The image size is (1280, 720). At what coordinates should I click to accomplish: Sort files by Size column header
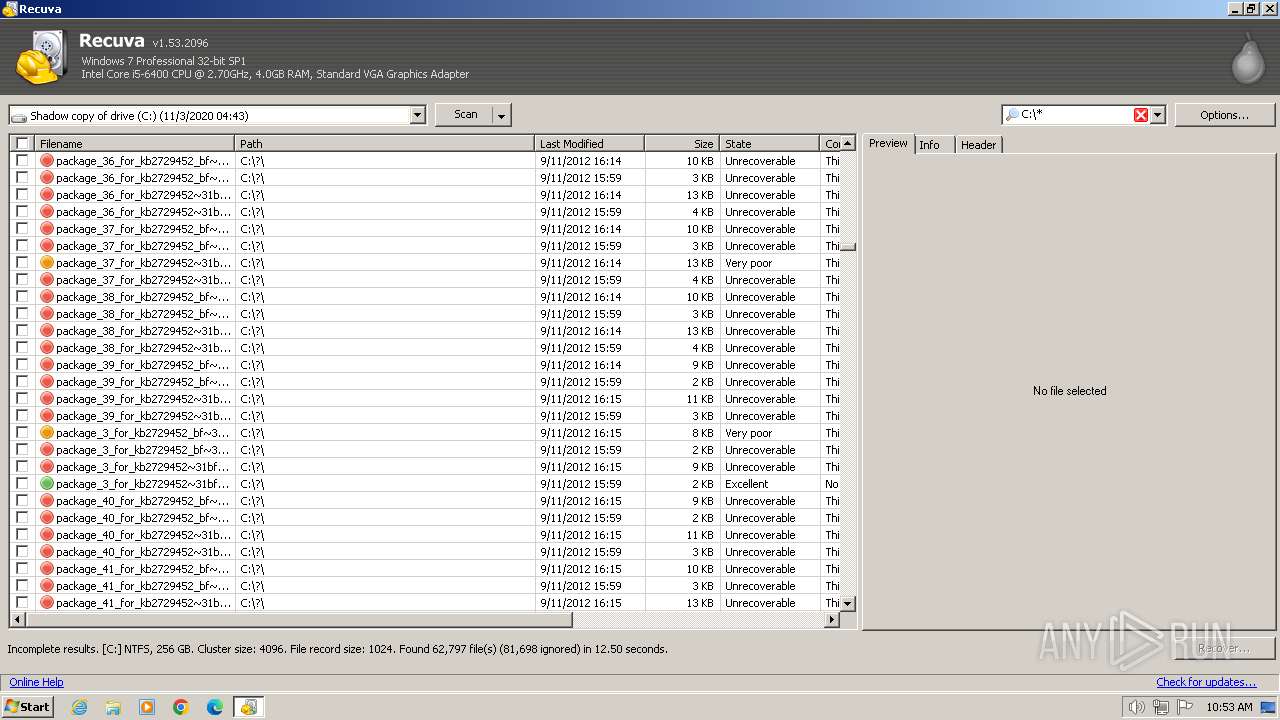click(682, 144)
